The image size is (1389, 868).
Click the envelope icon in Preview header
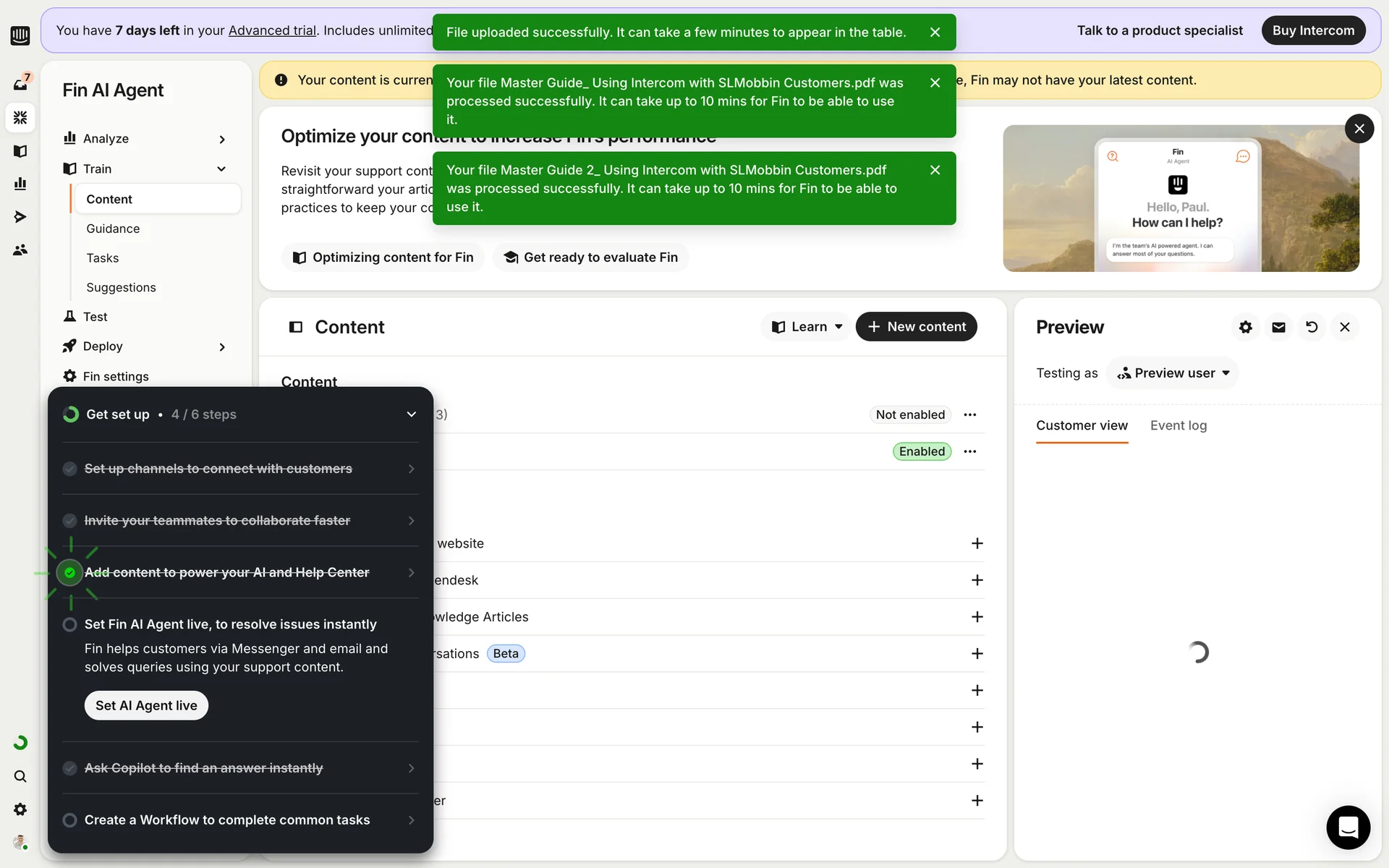(1278, 327)
